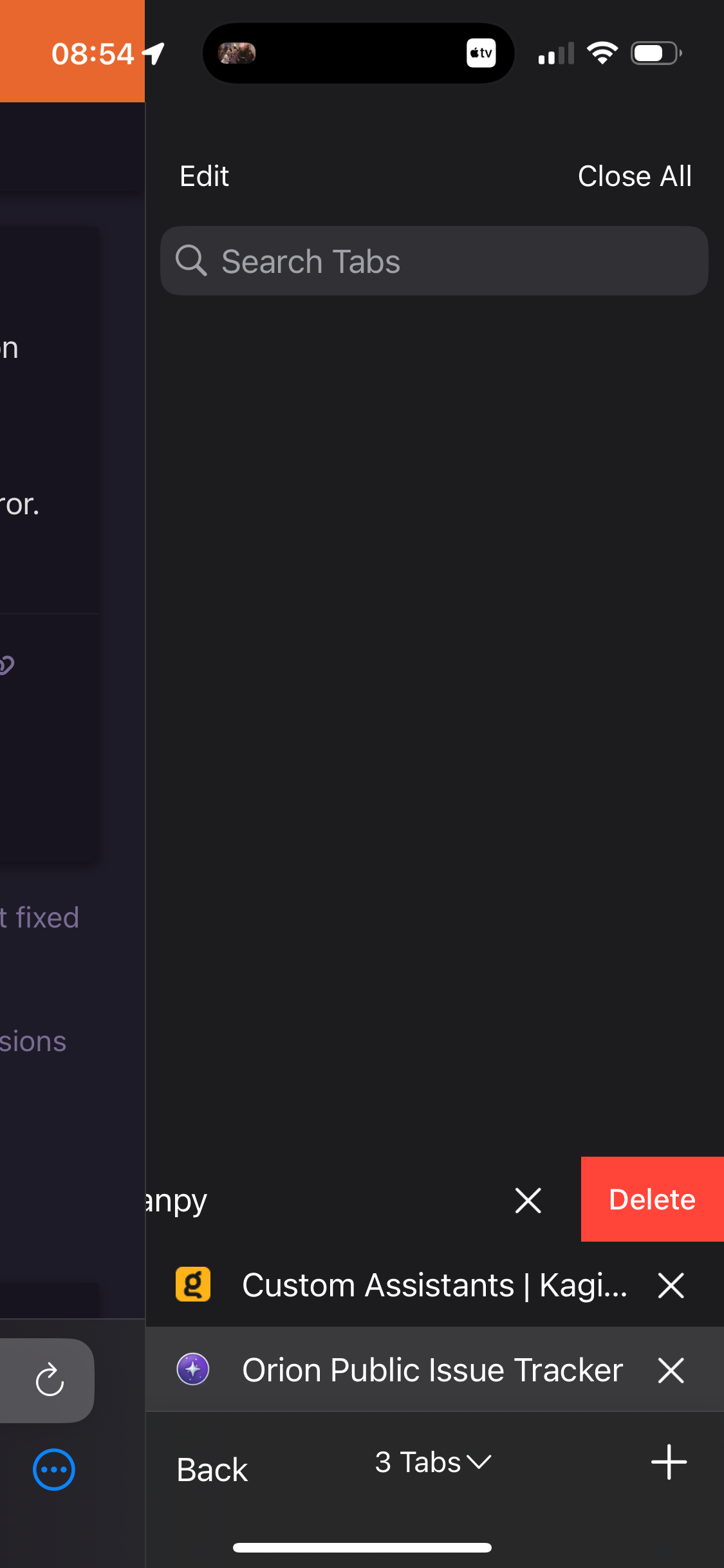The height and width of the screenshot is (1568, 724).
Task: Click the Kagi yellow favicon icon
Action: (x=193, y=1285)
